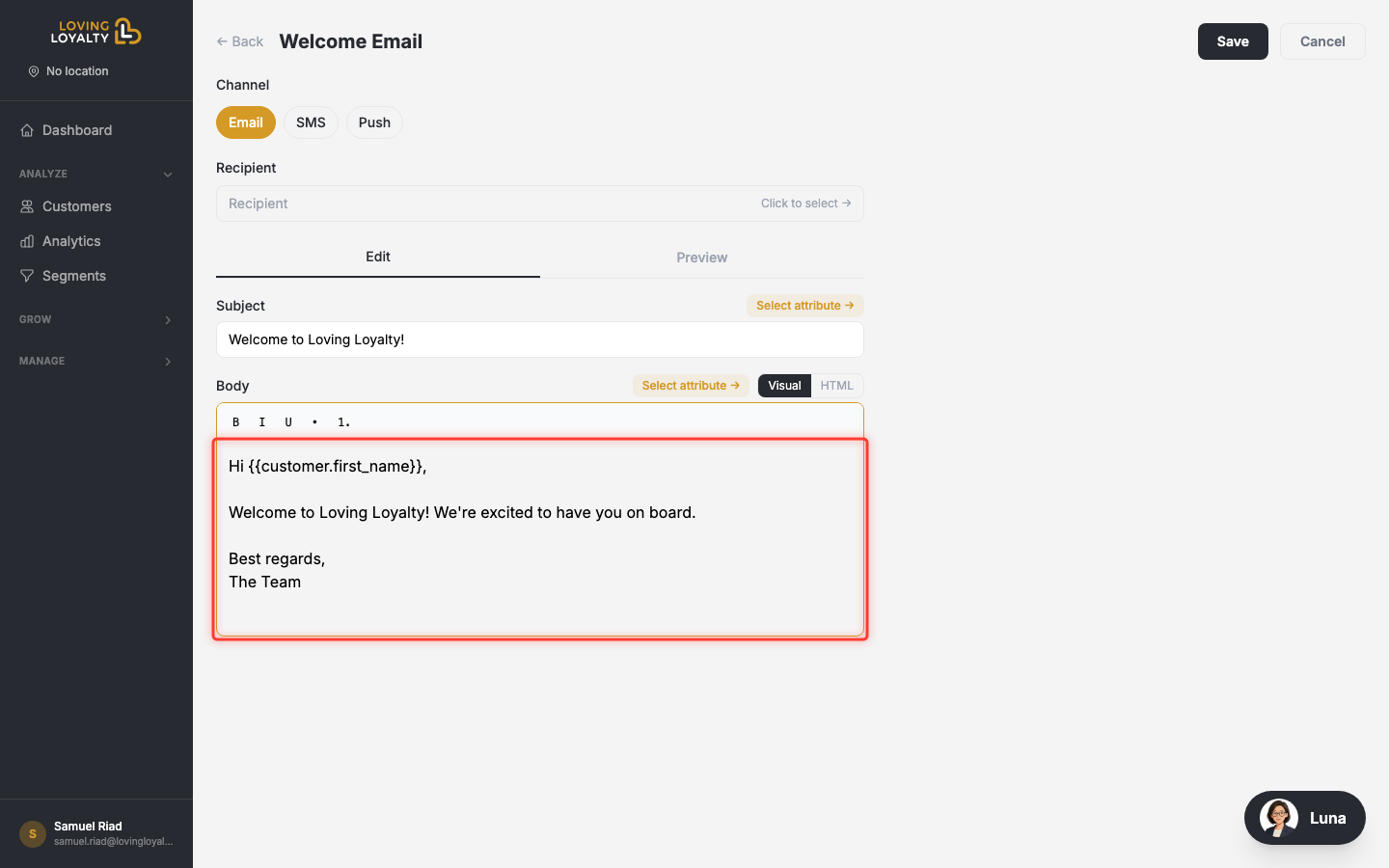
Task: Select the SMS channel
Action: [x=311, y=122]
